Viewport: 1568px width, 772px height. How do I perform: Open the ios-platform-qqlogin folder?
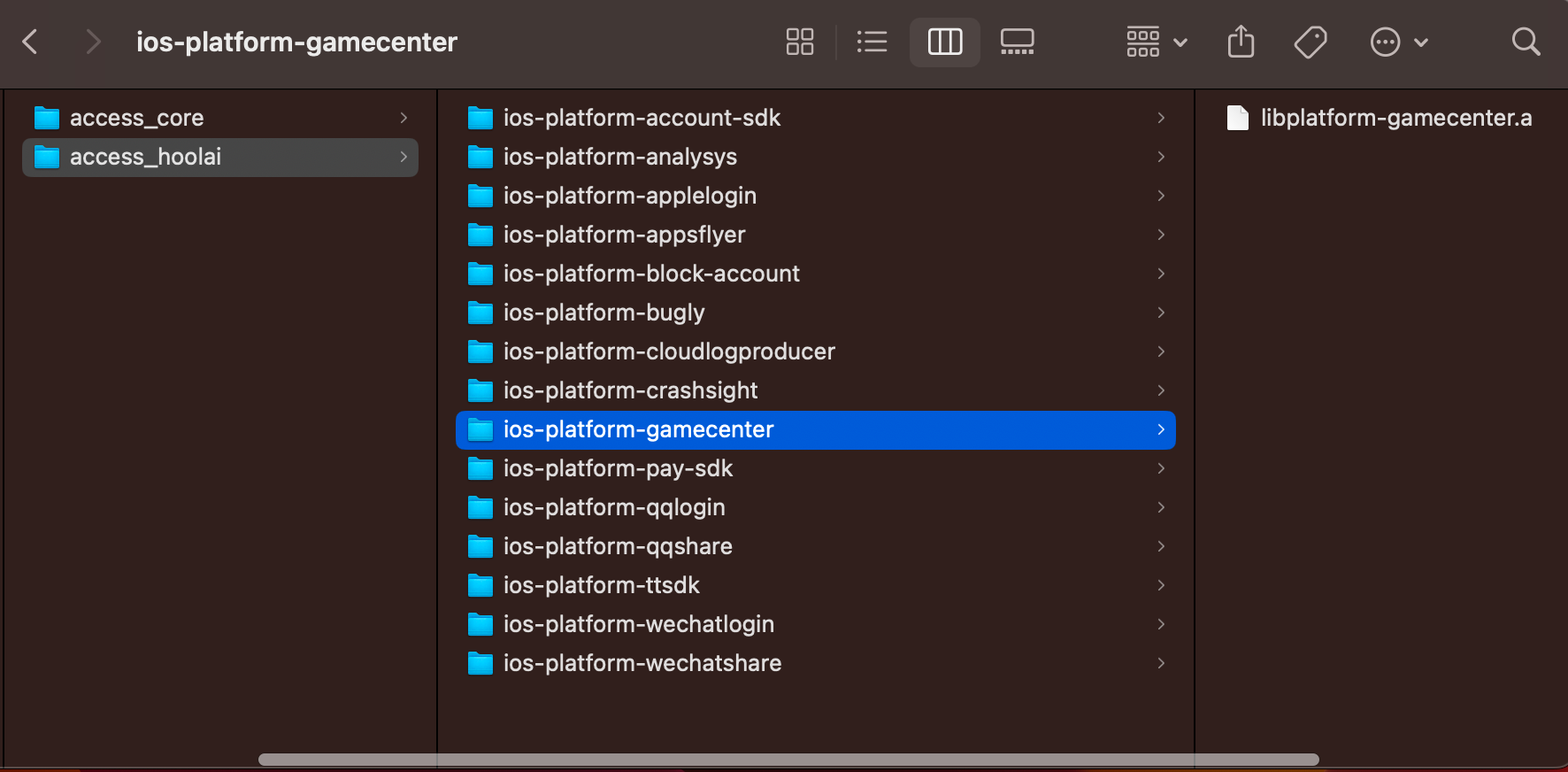816,507
